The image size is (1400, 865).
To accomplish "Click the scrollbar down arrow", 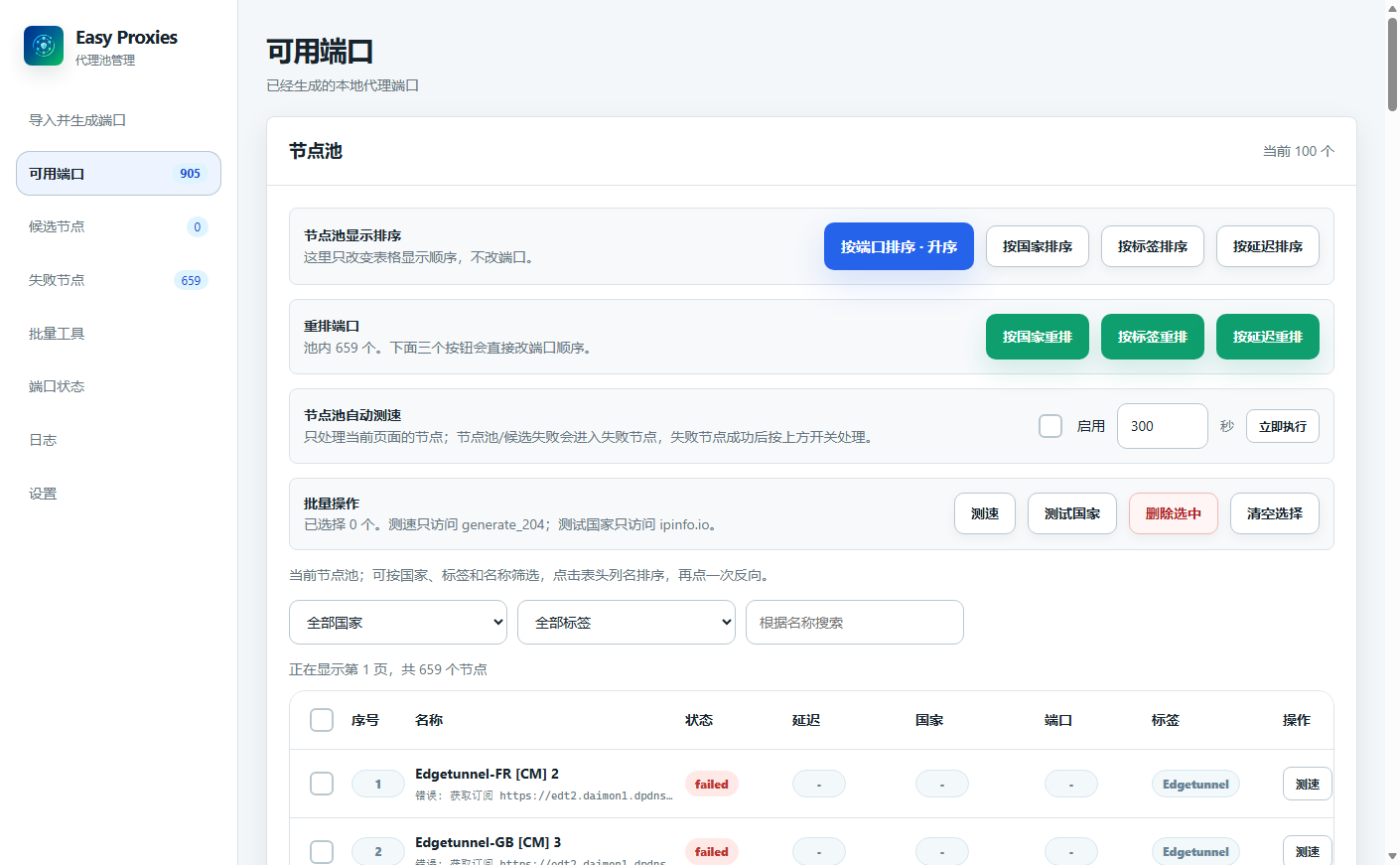I will [x=1392, y=857].
